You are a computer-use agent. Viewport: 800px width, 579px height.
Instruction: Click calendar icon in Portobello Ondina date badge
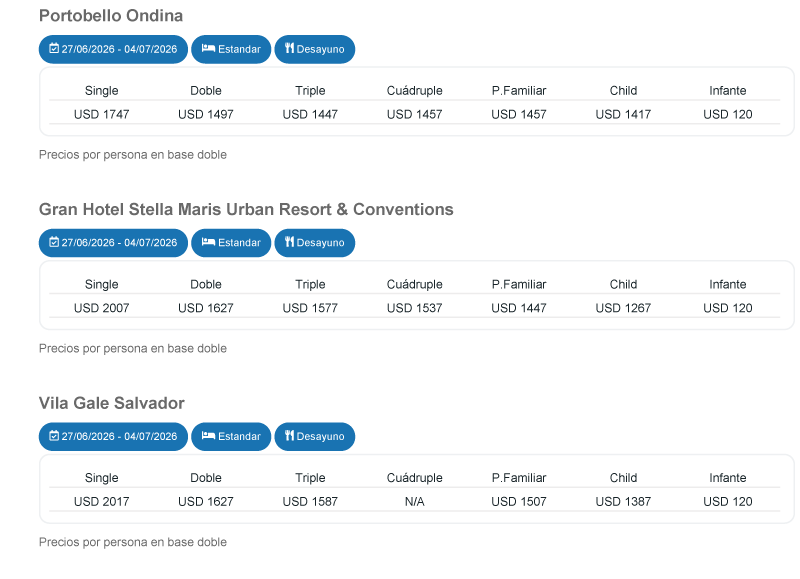click(55, 49)
